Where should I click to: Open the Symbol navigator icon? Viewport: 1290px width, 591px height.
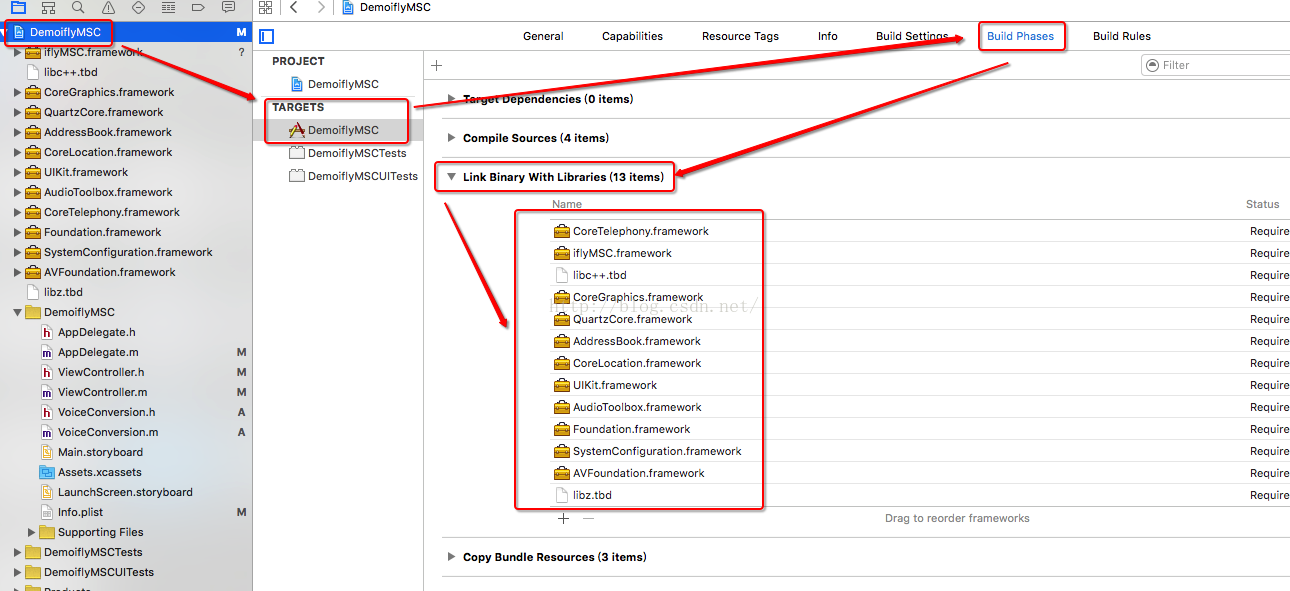[48, 7]
